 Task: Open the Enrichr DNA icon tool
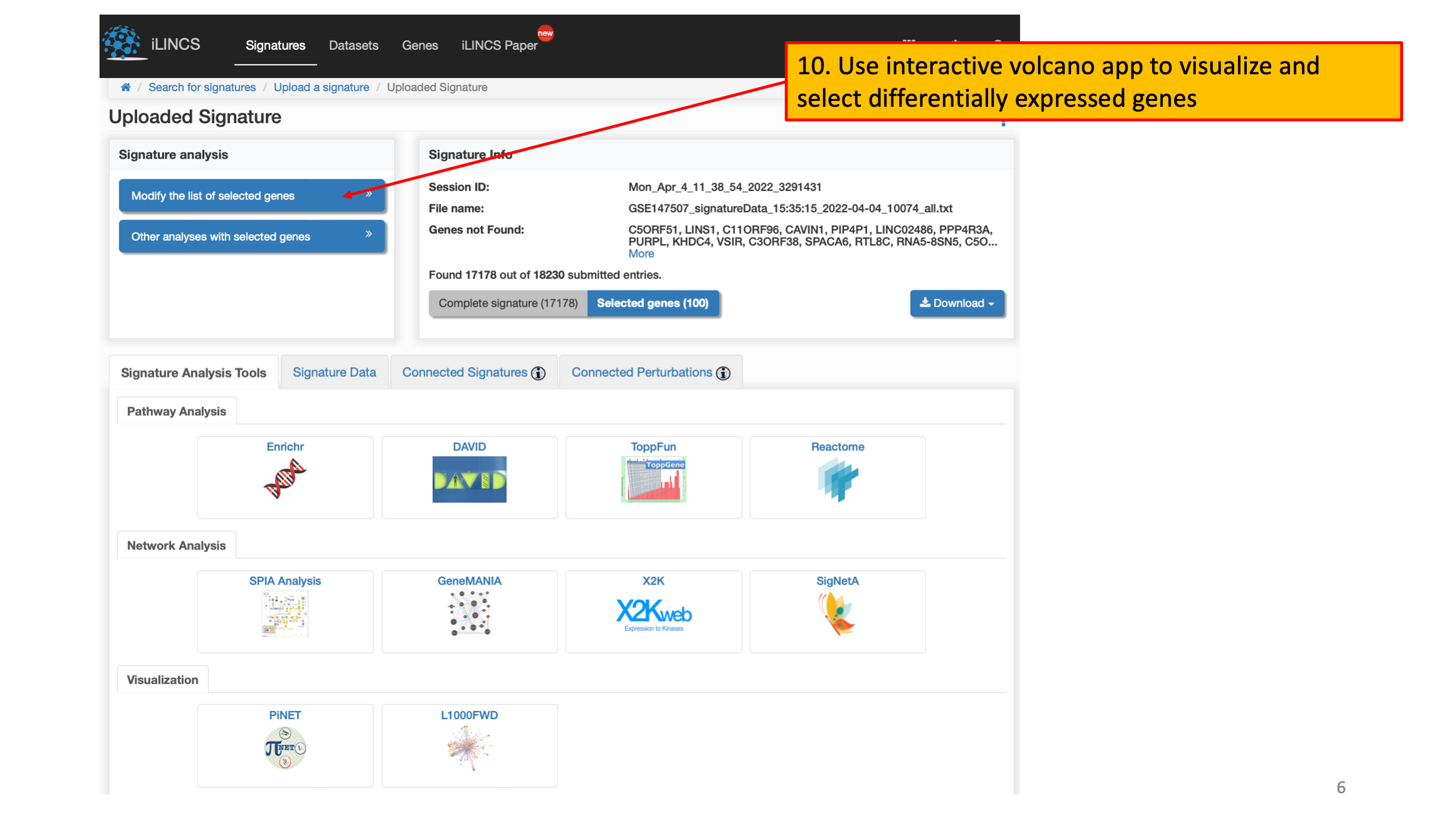[285, 479]
